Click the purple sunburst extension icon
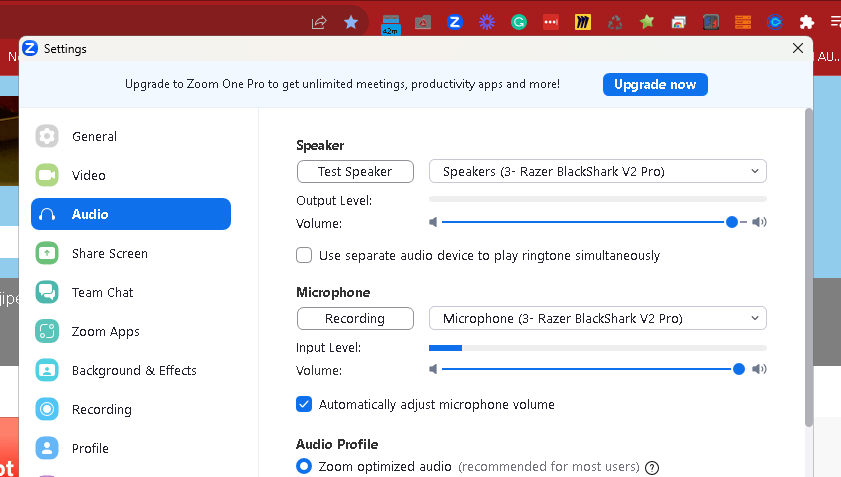Screen dimensions: 841x477 point(486,22)
